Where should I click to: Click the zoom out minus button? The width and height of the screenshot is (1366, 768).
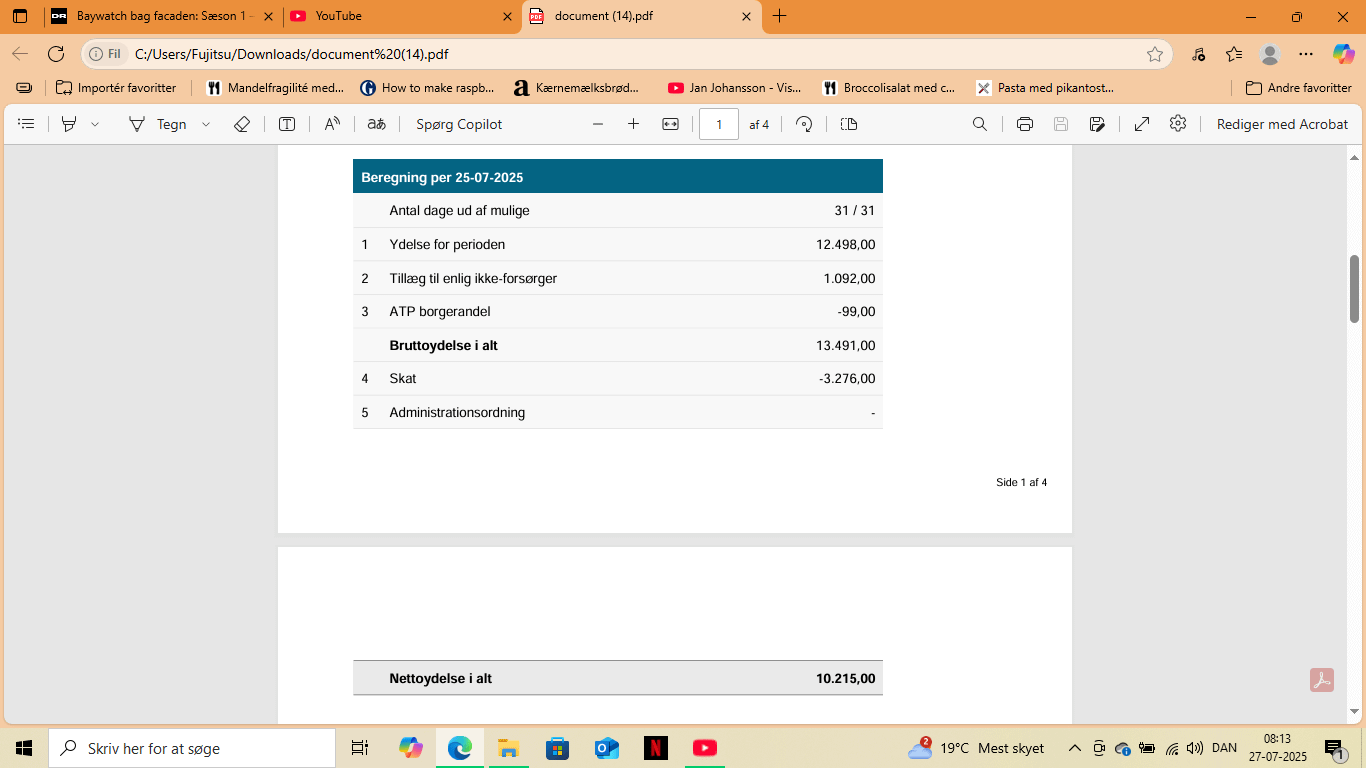[598, 124]
